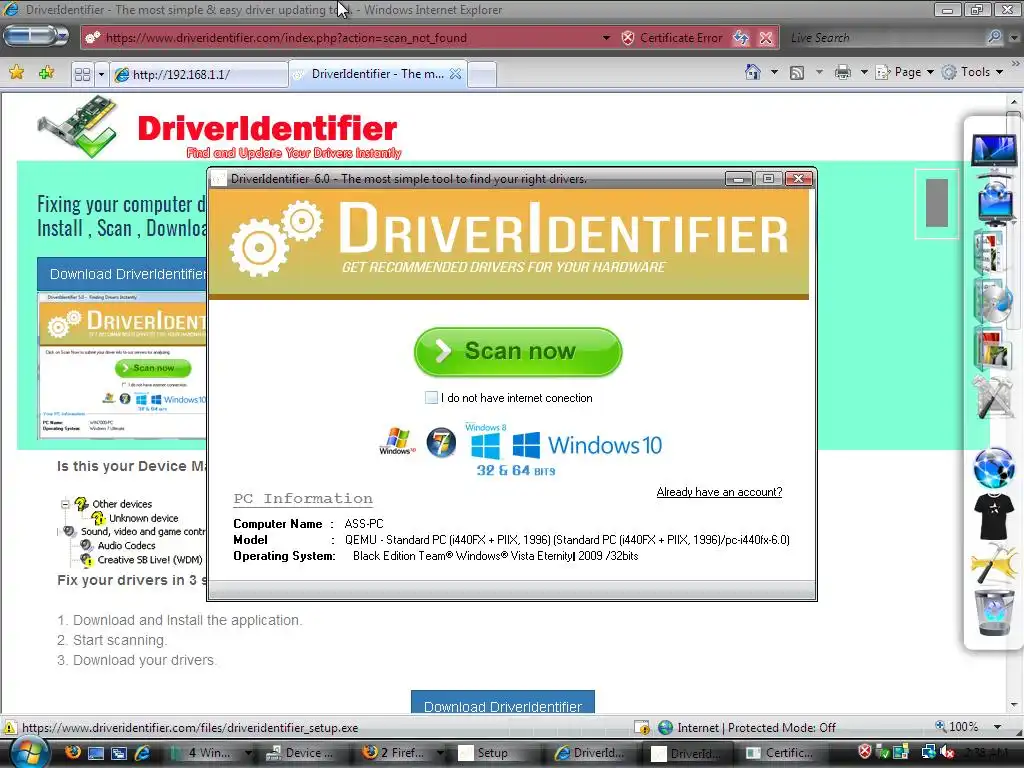Image resolution: width=1024 pixels, height=768 pixels.
Task: Click the Internet | Protected Mode: Off status
Action: point(747,728)
